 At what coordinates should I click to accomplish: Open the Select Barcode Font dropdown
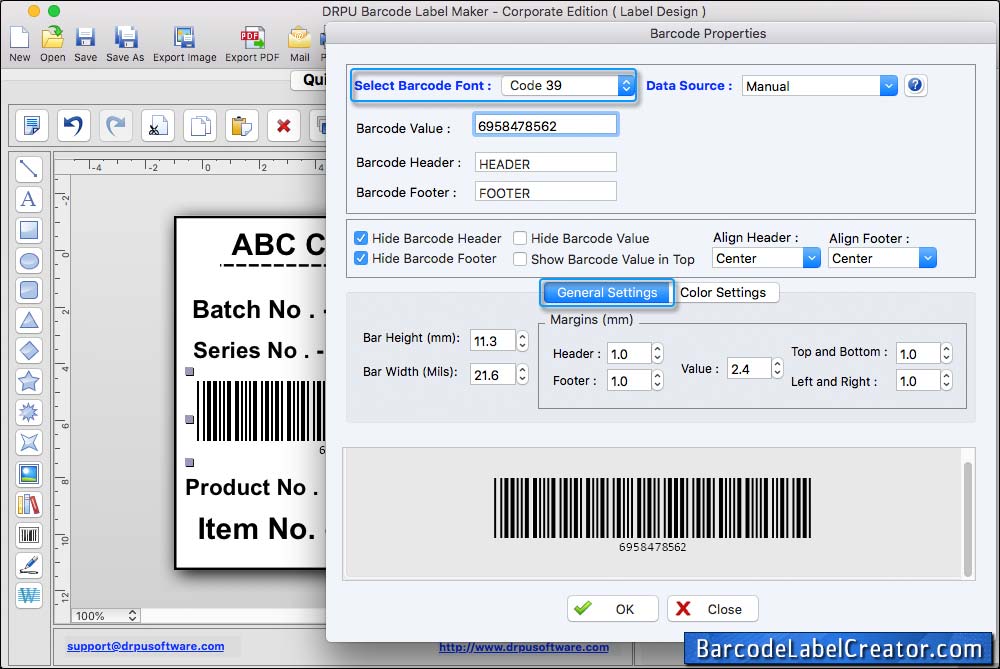tap(567, 85)
